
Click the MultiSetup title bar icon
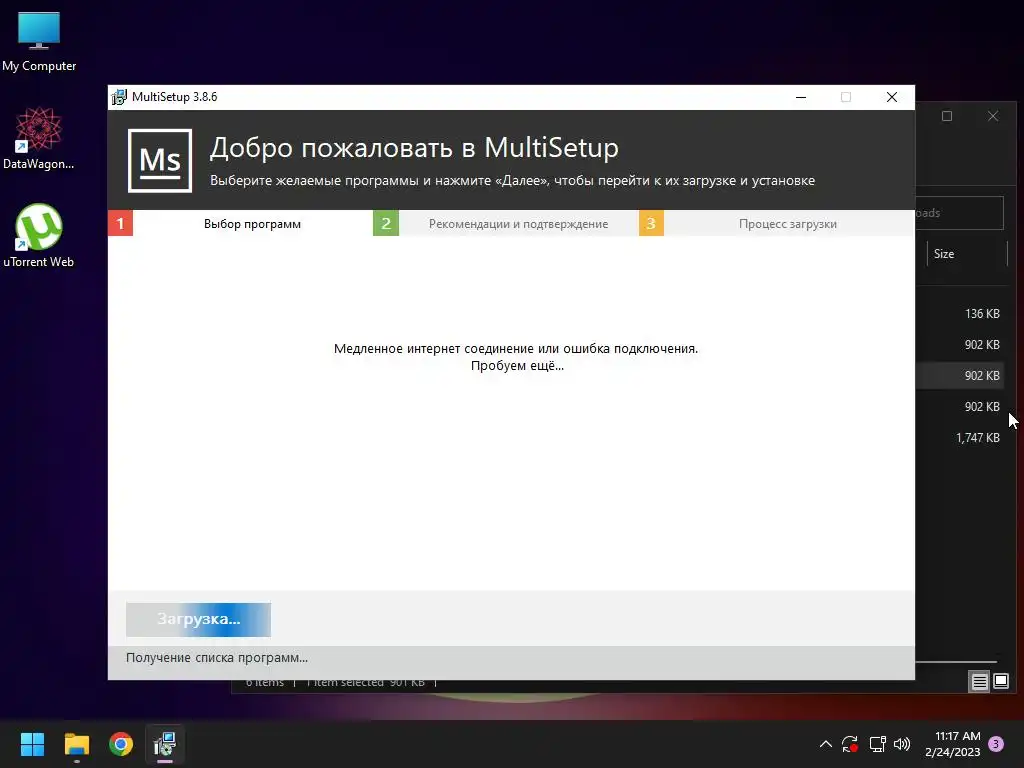[119, 97]
